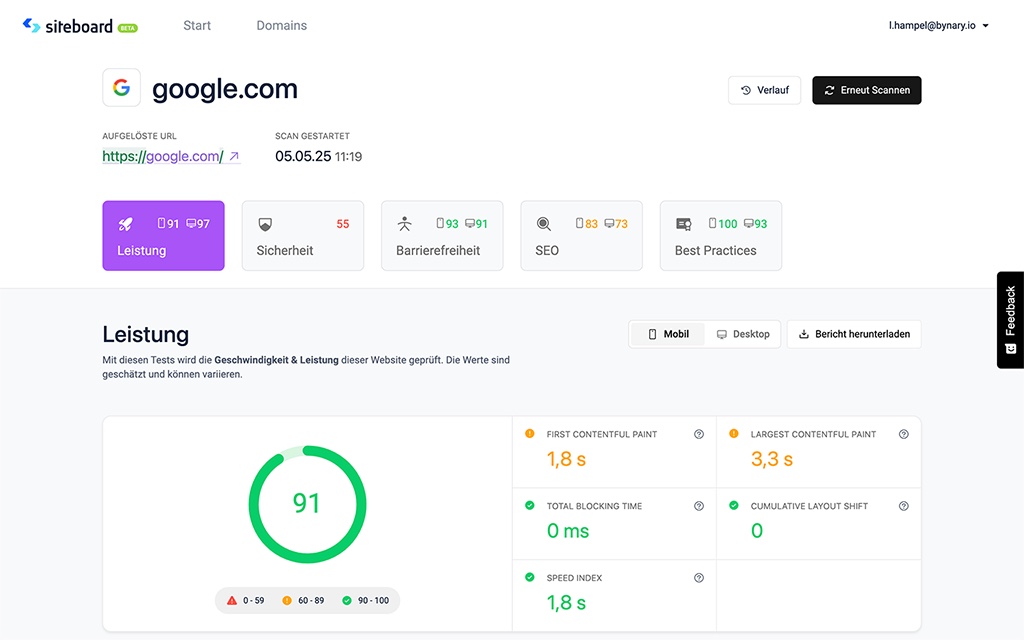The image size is (1024, 640).
Task: Click the 0 ms Total Blocking Time value
Action: pos(568,531)
